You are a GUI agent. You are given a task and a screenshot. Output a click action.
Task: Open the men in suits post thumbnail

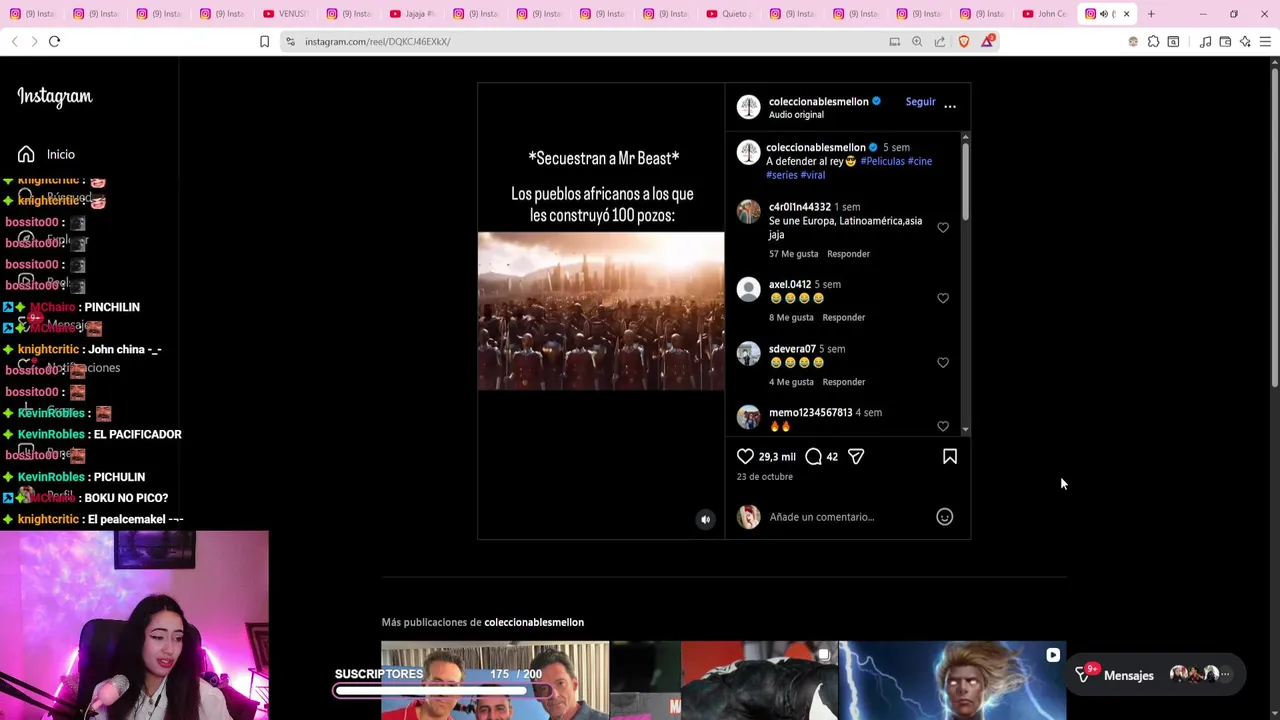click(495, 681)
